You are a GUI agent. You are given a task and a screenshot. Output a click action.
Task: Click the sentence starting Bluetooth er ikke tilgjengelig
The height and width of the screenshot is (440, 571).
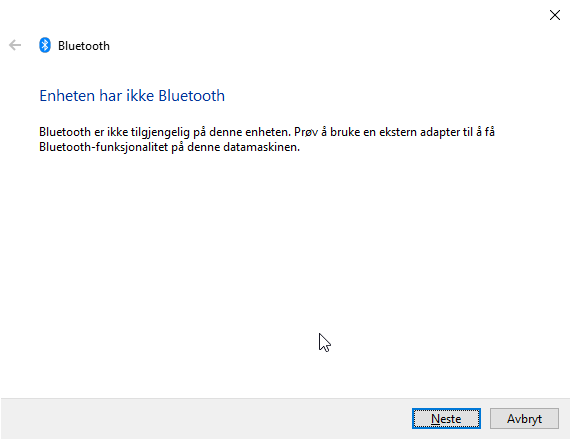(x=165, y=132)
